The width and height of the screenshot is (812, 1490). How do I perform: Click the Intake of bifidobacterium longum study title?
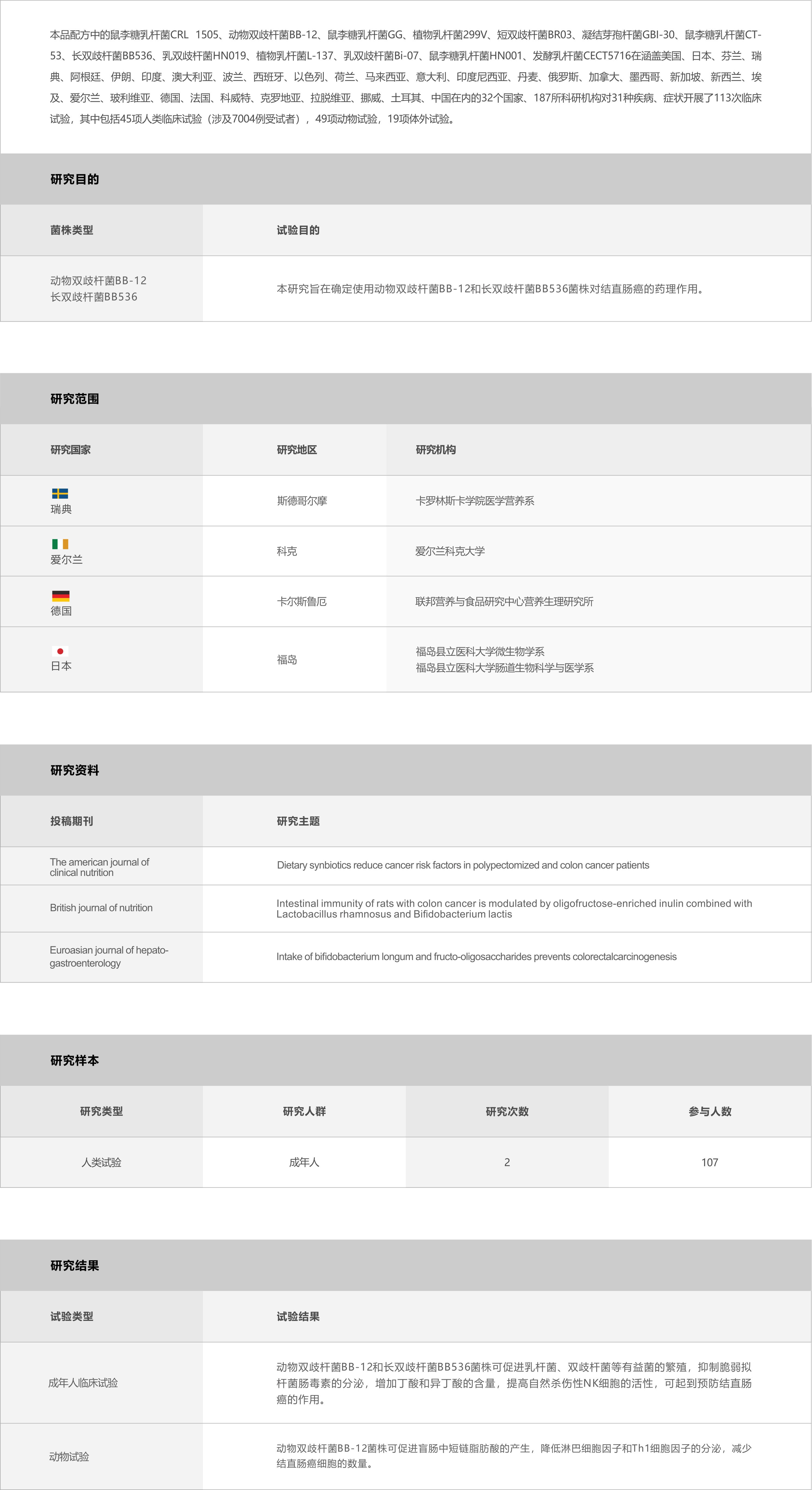[477, 956]
